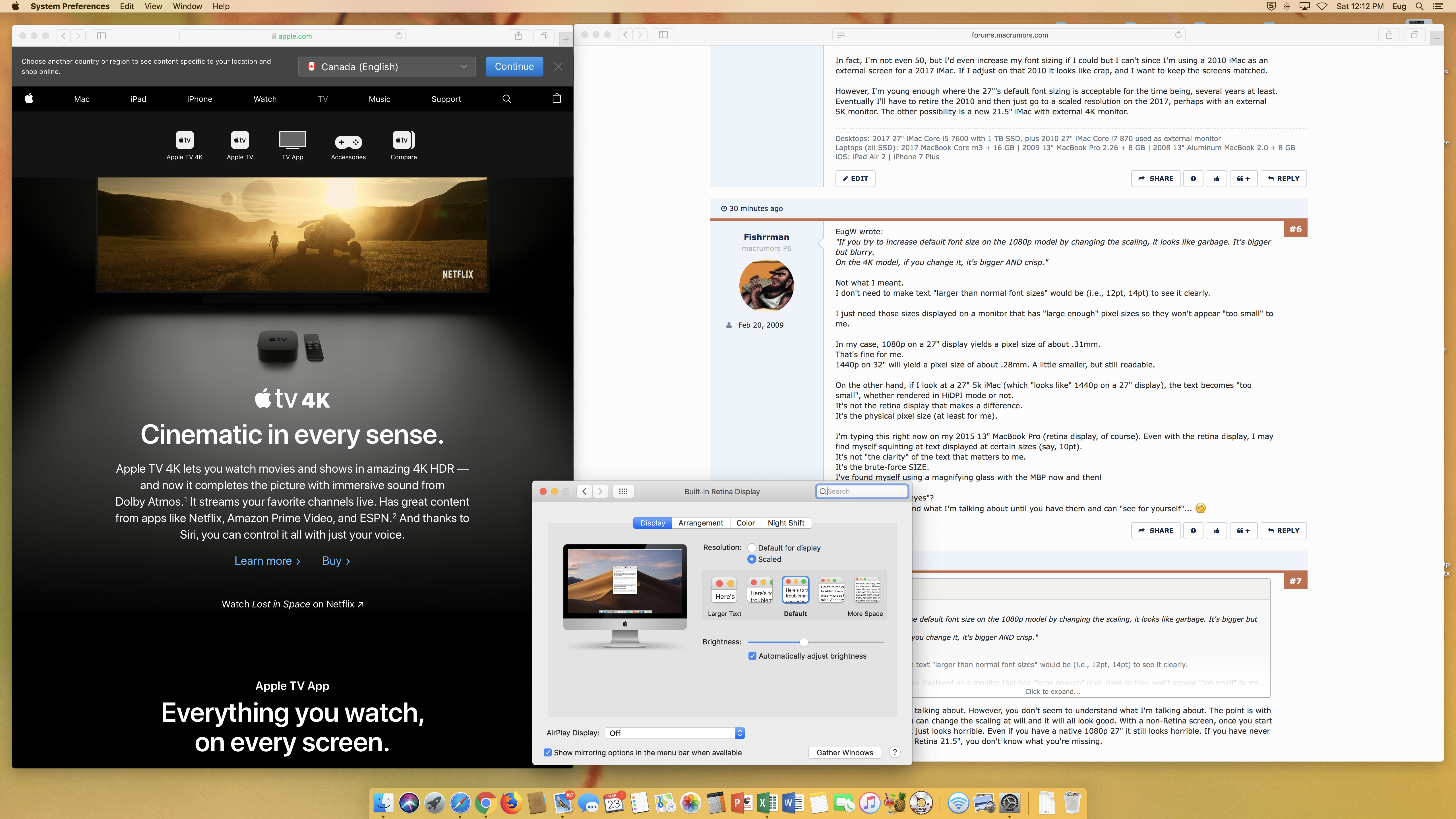The height and width of the screenshot is (819, 1456).
Task: Open Canada (English) region dropdown
Action: (x=387, y=67)
